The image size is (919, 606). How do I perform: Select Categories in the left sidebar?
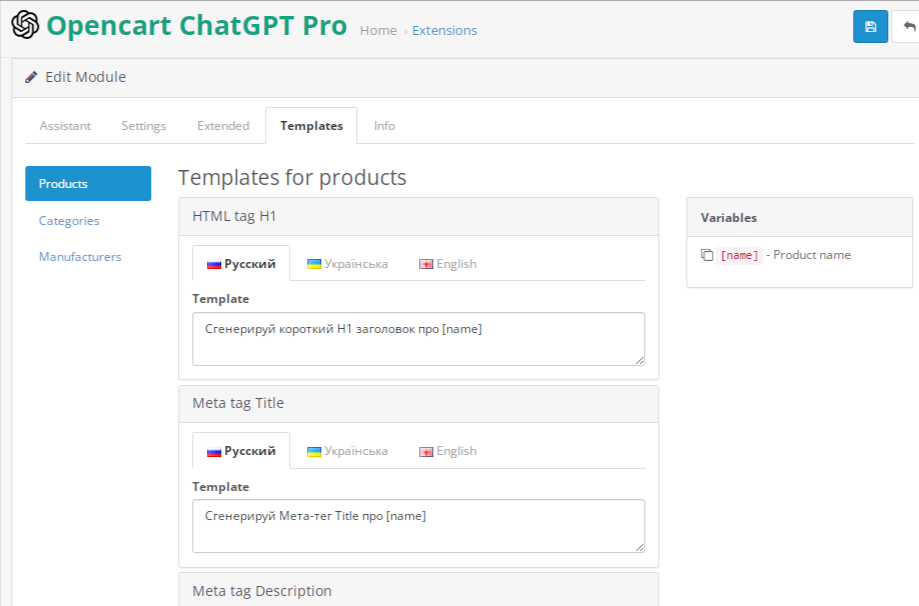[x=68, y=220]
